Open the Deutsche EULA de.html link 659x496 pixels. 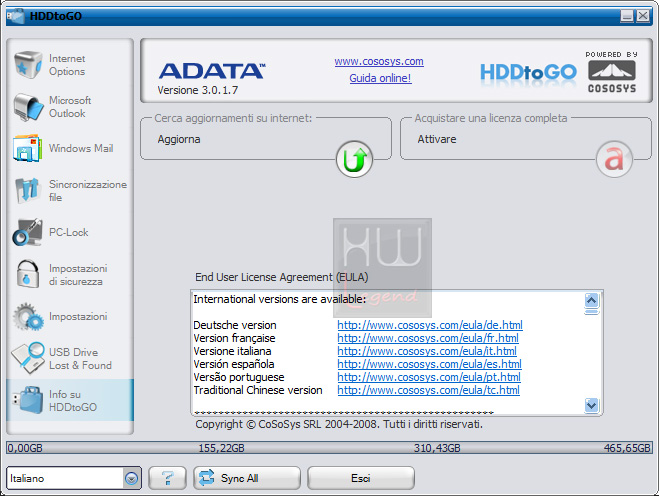430,325
